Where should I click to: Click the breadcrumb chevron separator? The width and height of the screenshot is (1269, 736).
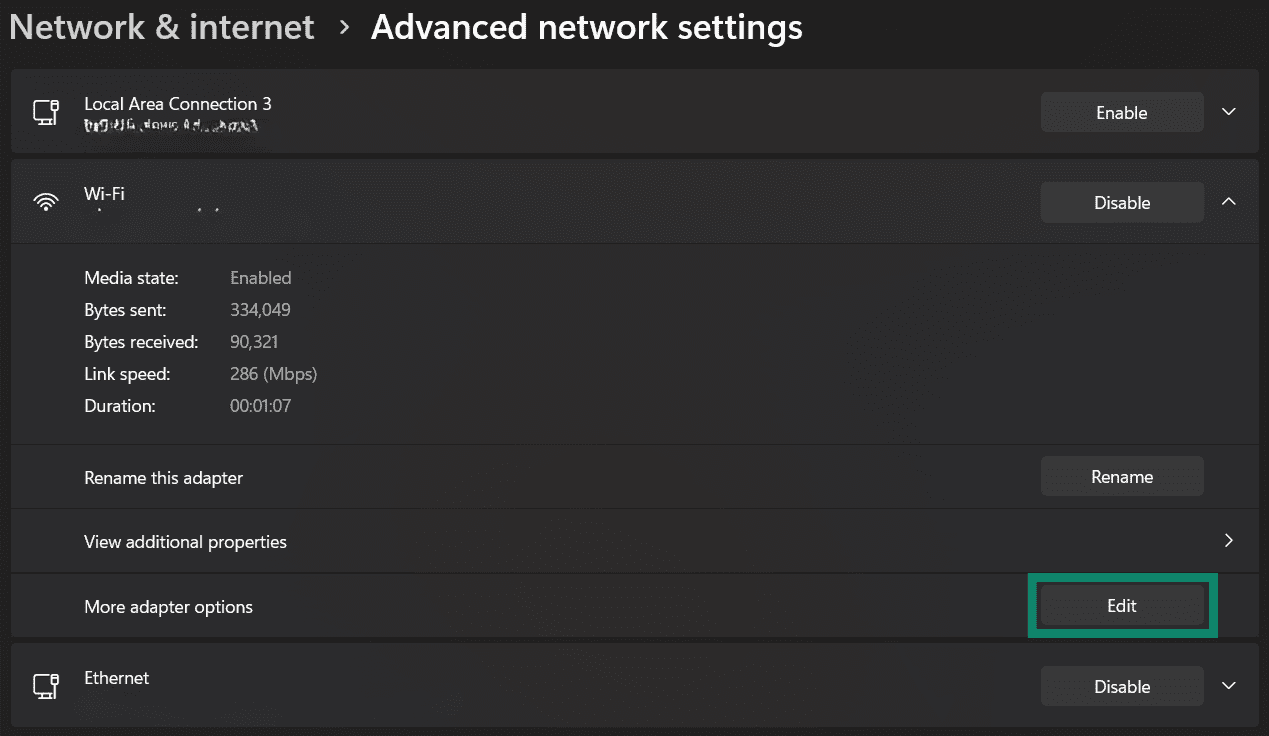tap(343, 28)
